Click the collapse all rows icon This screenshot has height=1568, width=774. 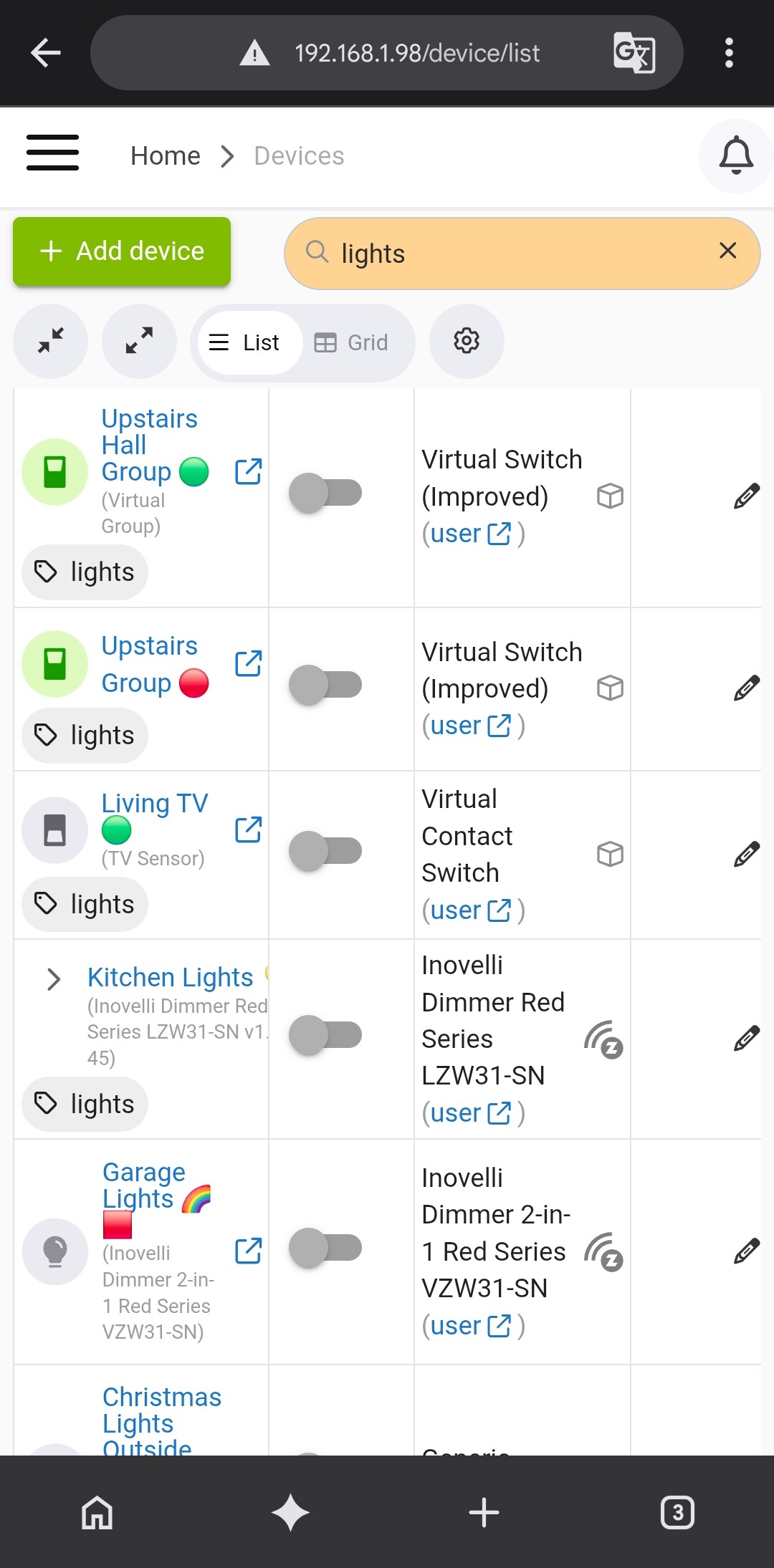(51, 341)
